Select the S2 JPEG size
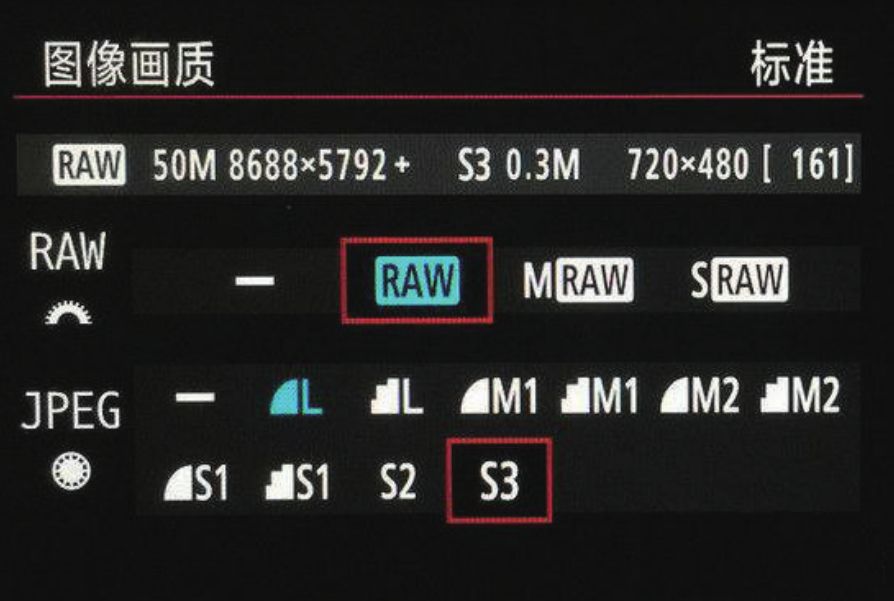 point(398,482)
